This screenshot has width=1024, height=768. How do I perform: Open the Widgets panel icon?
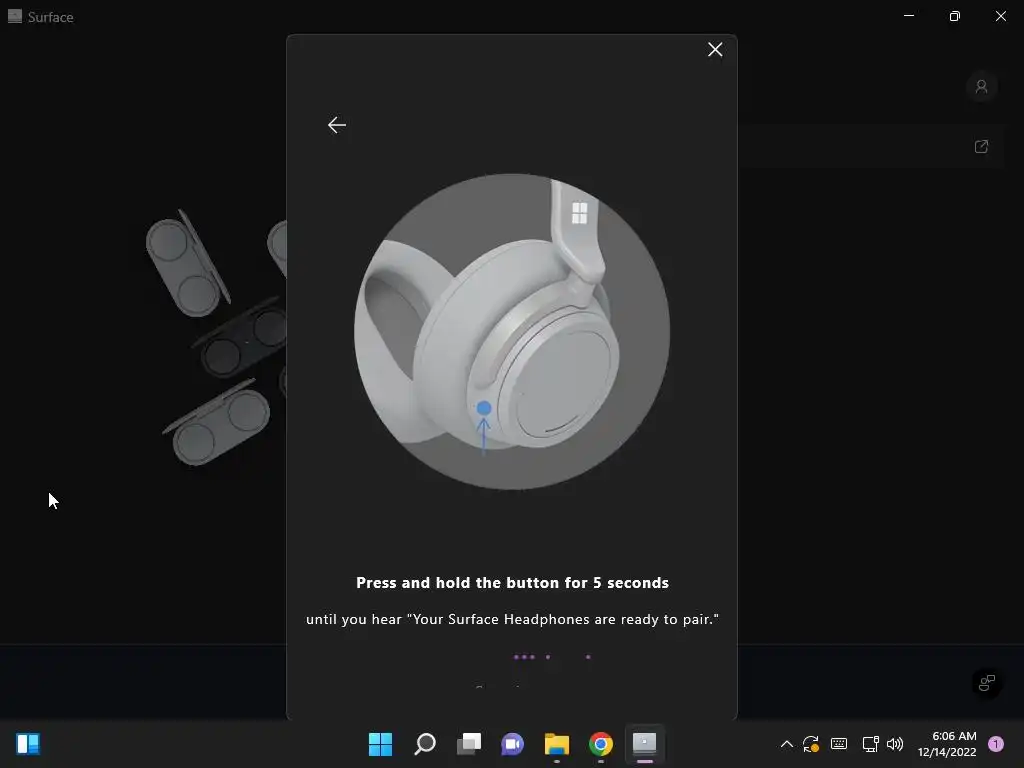[x=28, y=744]
